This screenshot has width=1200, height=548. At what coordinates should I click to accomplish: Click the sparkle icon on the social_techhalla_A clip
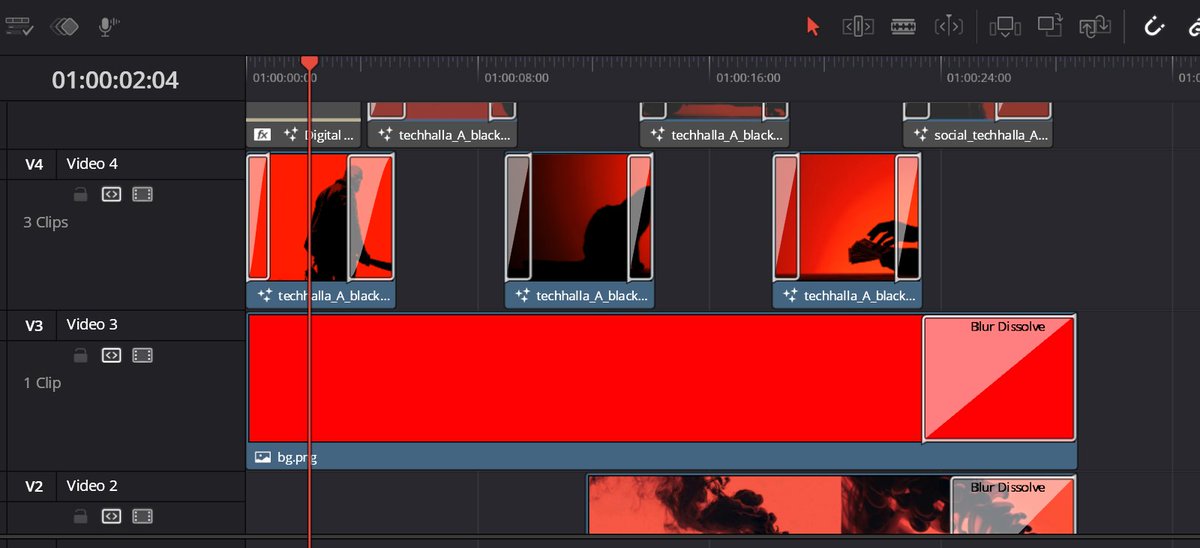pos(919,134)
